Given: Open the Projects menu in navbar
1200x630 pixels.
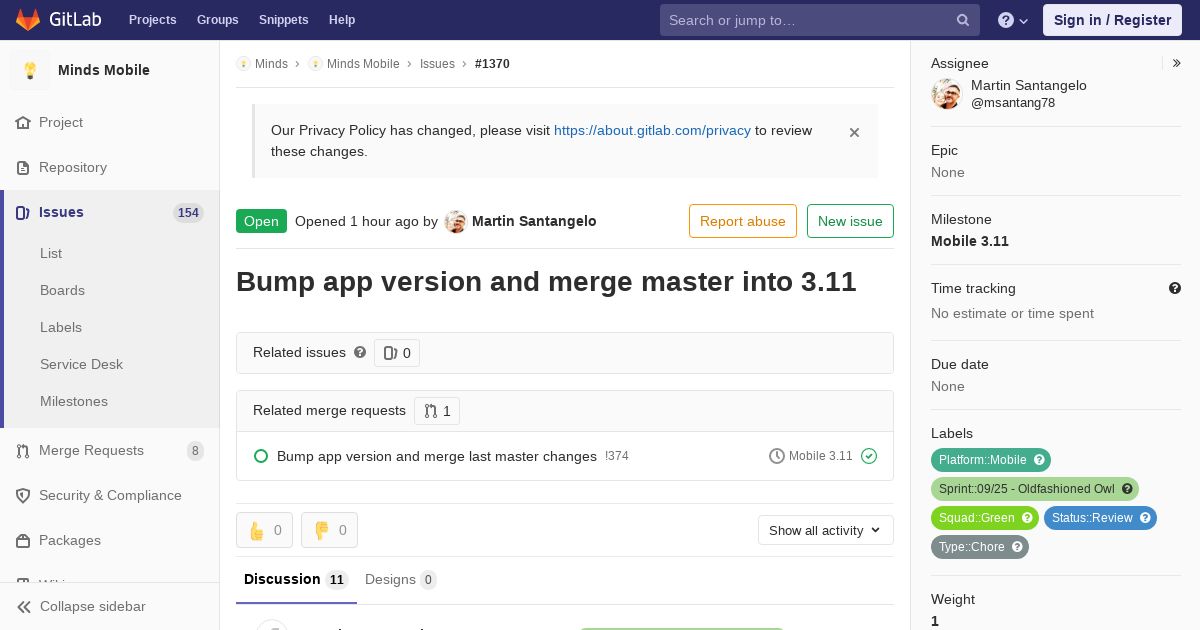Looking at the screenshot, I should tap(152, 20).
